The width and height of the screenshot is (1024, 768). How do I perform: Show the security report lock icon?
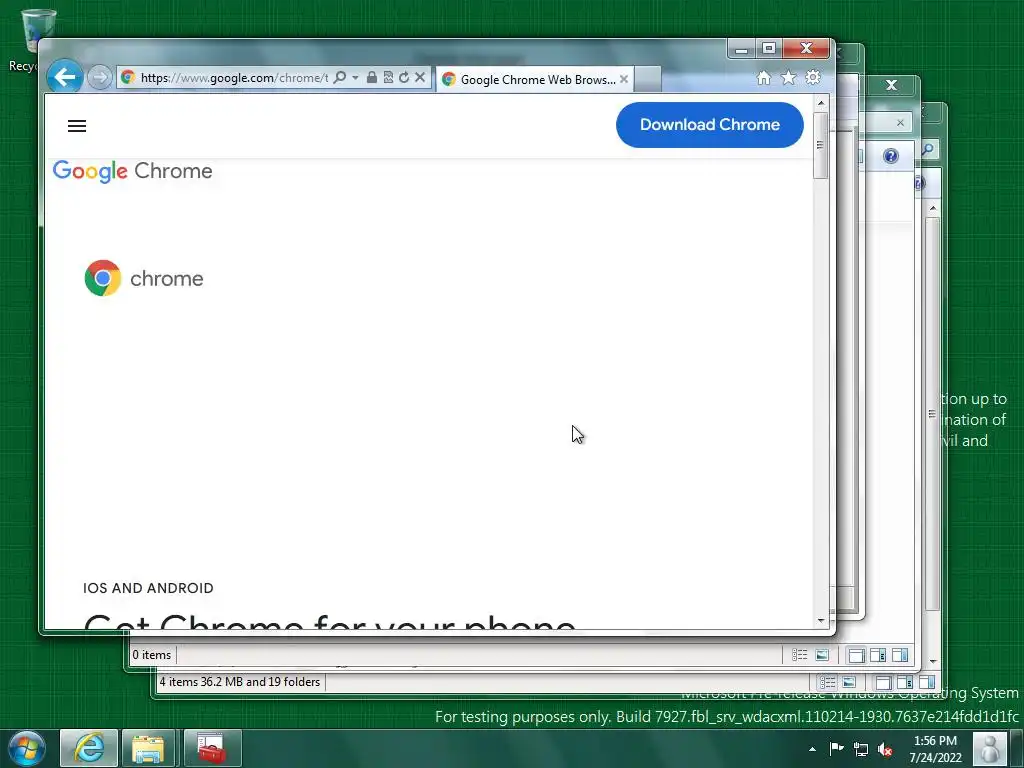372,78
